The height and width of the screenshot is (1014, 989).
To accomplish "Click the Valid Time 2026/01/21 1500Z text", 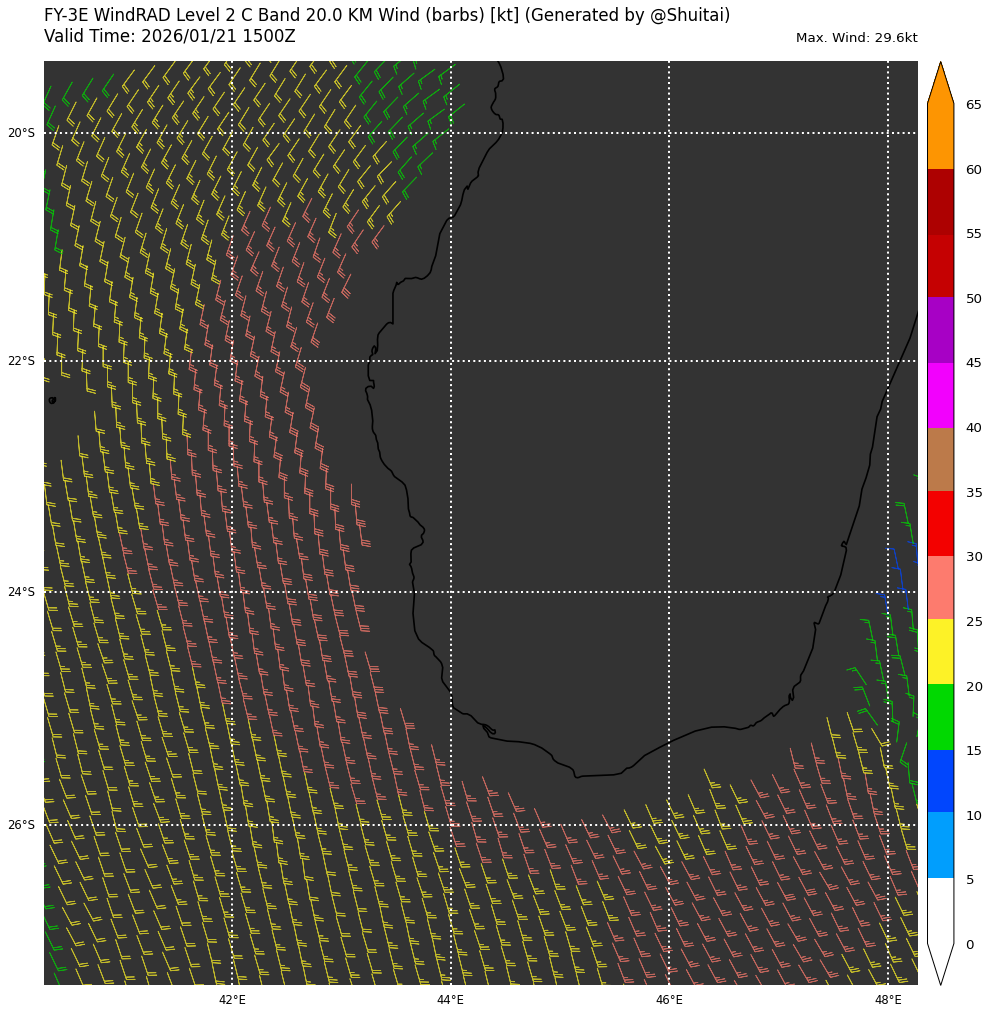I will (170, 36).
